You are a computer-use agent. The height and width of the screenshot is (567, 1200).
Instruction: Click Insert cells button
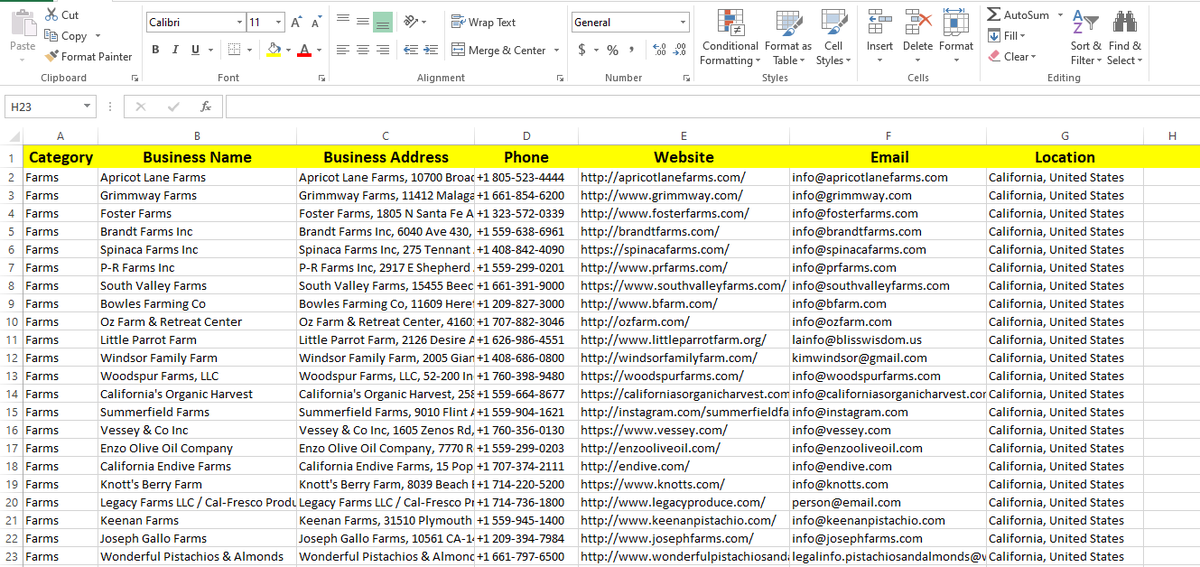(880, 37)
